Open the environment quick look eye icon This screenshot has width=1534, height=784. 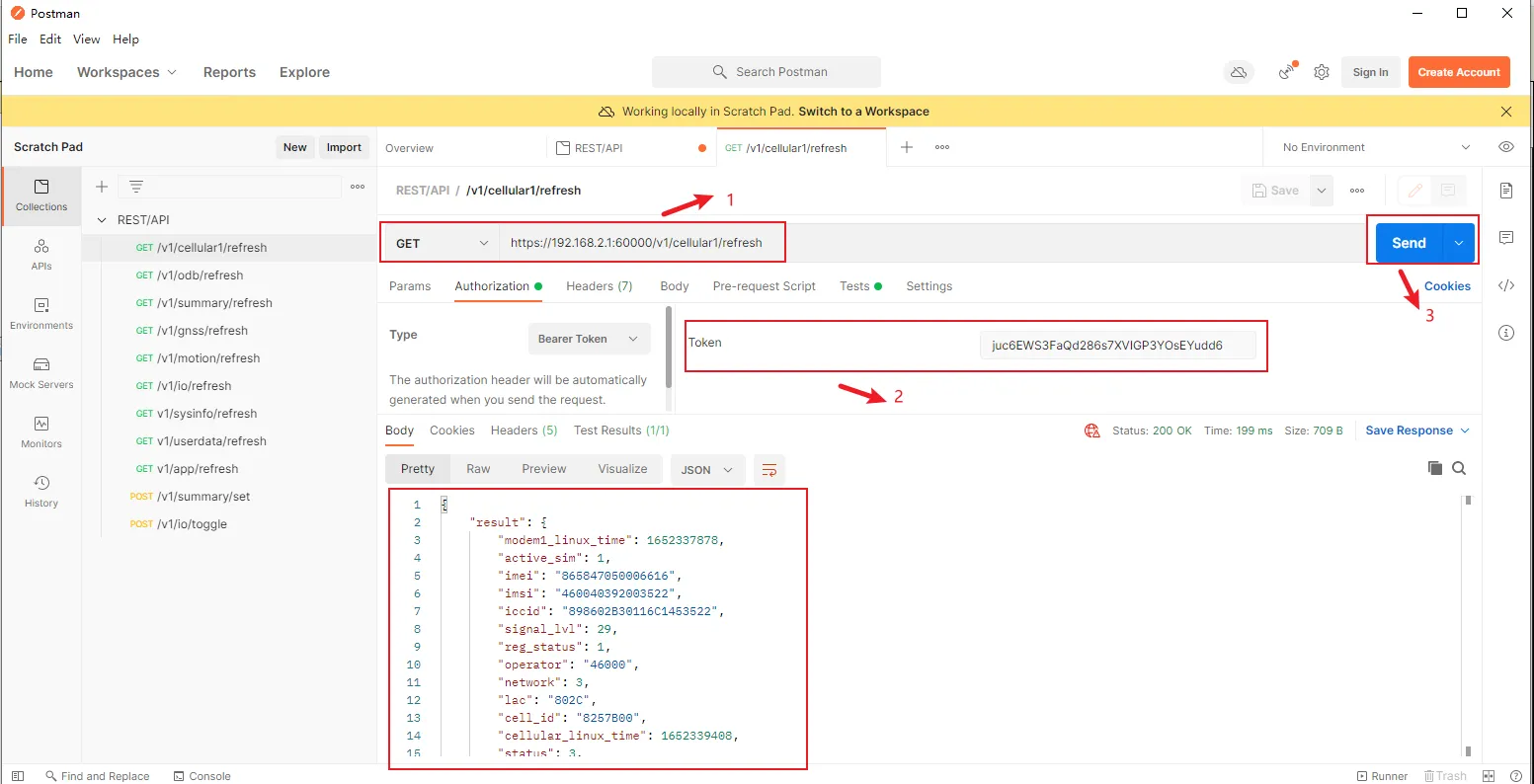coord(1506,147)
